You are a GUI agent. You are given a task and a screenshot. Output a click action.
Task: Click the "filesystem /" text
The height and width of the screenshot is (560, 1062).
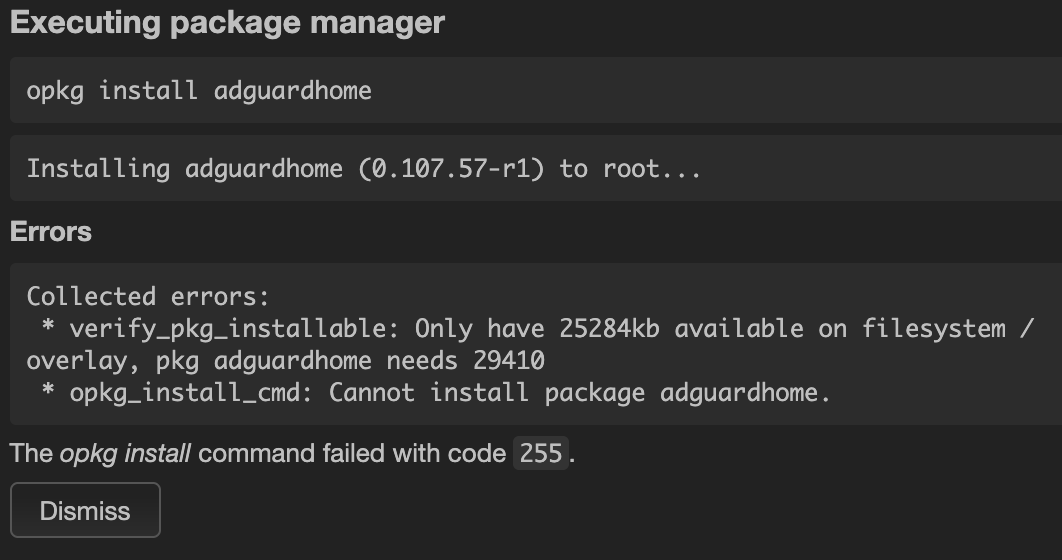[948, 328]
